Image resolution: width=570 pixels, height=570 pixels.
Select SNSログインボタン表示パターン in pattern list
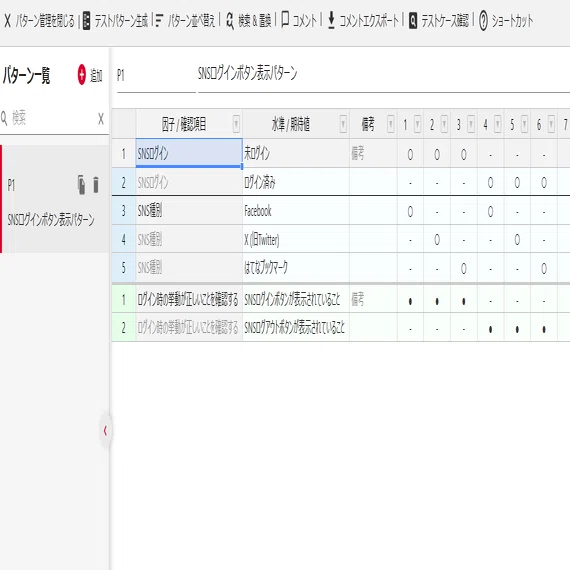coord(51,220)
